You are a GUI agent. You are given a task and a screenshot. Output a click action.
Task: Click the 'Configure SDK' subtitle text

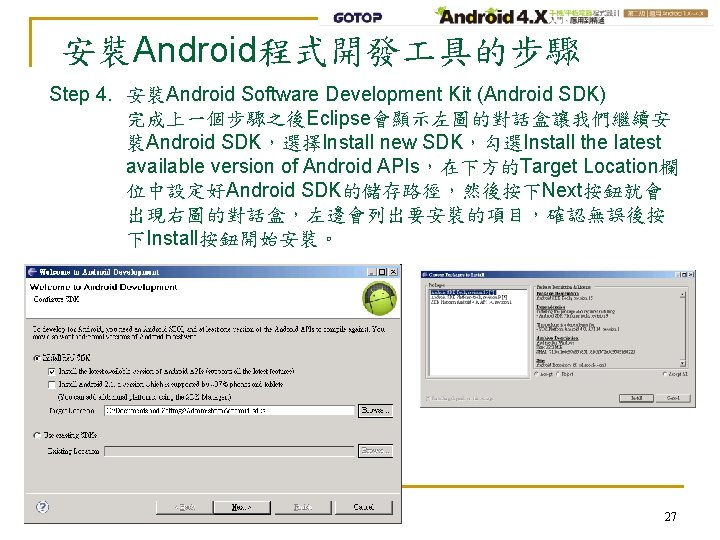56,299
